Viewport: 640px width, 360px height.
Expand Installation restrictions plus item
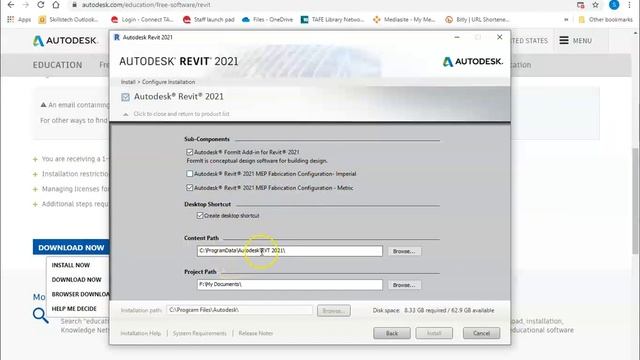[35, 174]
